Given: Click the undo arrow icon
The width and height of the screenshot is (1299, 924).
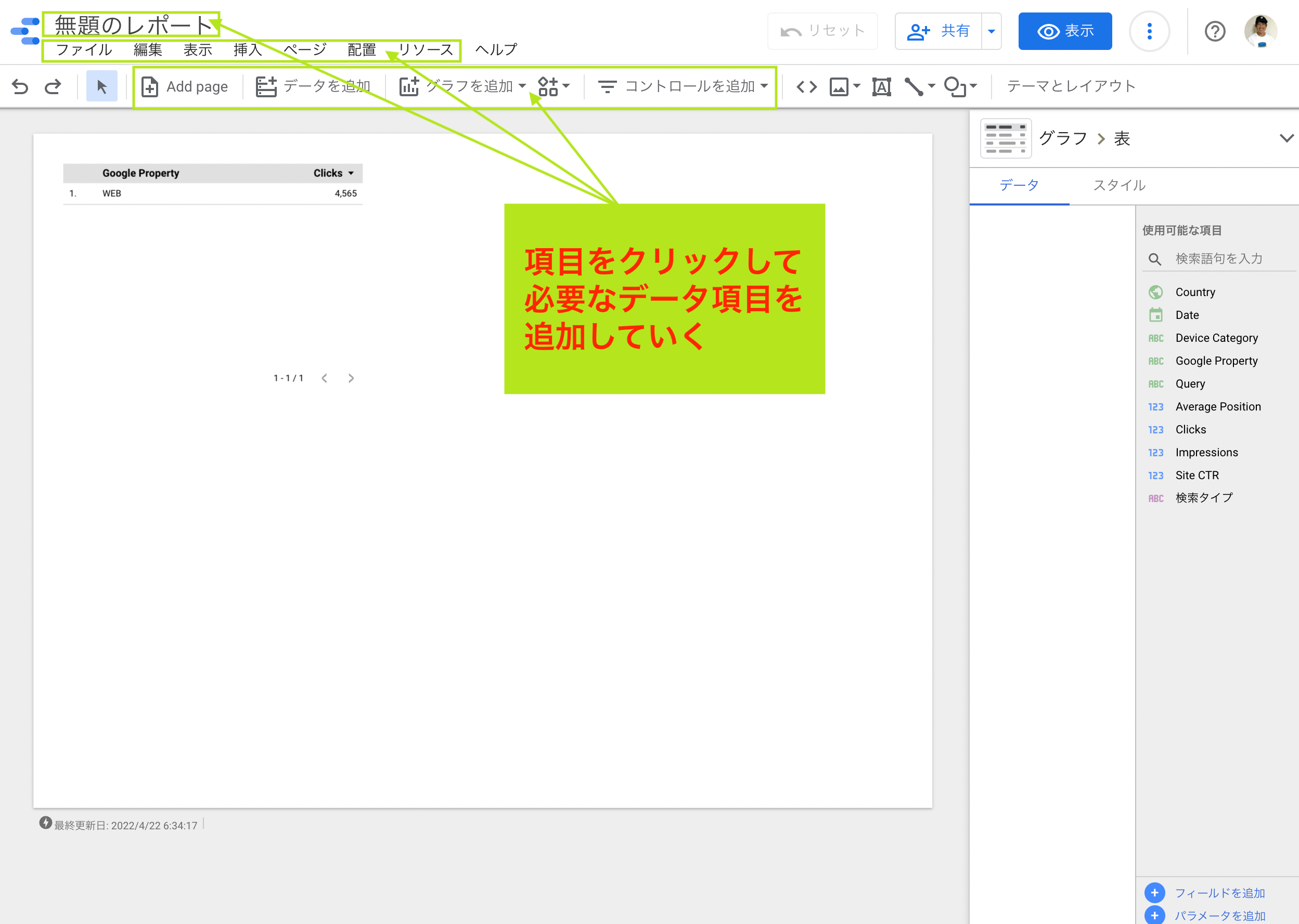Looking at the screenshot, I should [x=20, y=86].
